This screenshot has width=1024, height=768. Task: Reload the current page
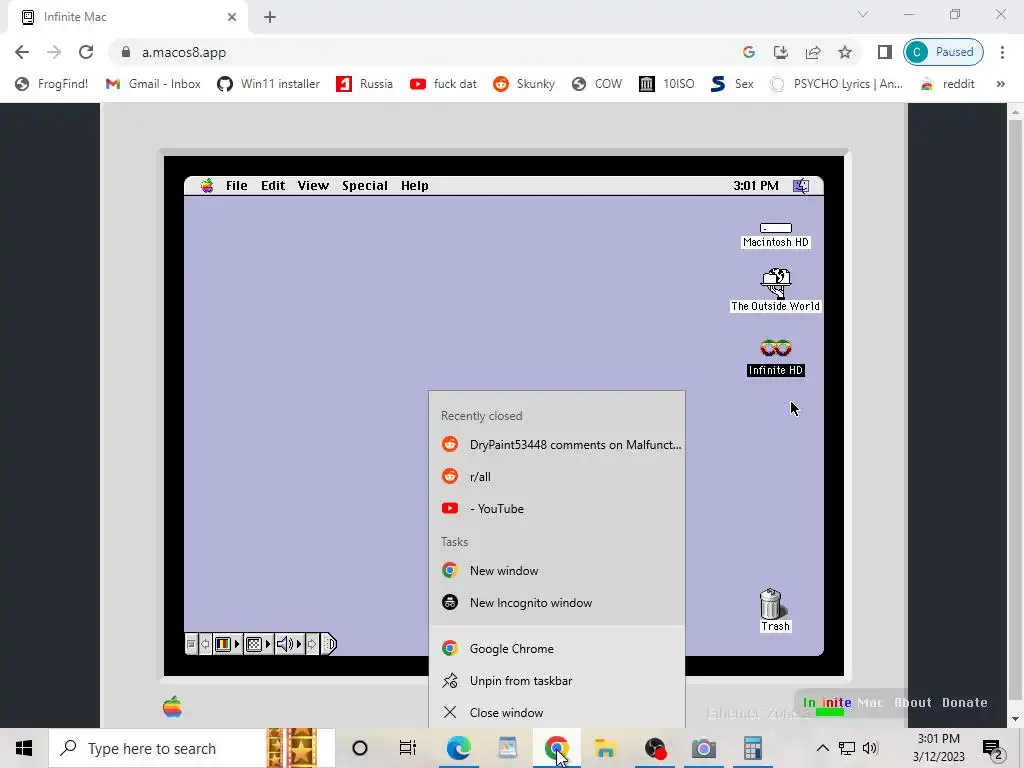[x=86, y=52]
